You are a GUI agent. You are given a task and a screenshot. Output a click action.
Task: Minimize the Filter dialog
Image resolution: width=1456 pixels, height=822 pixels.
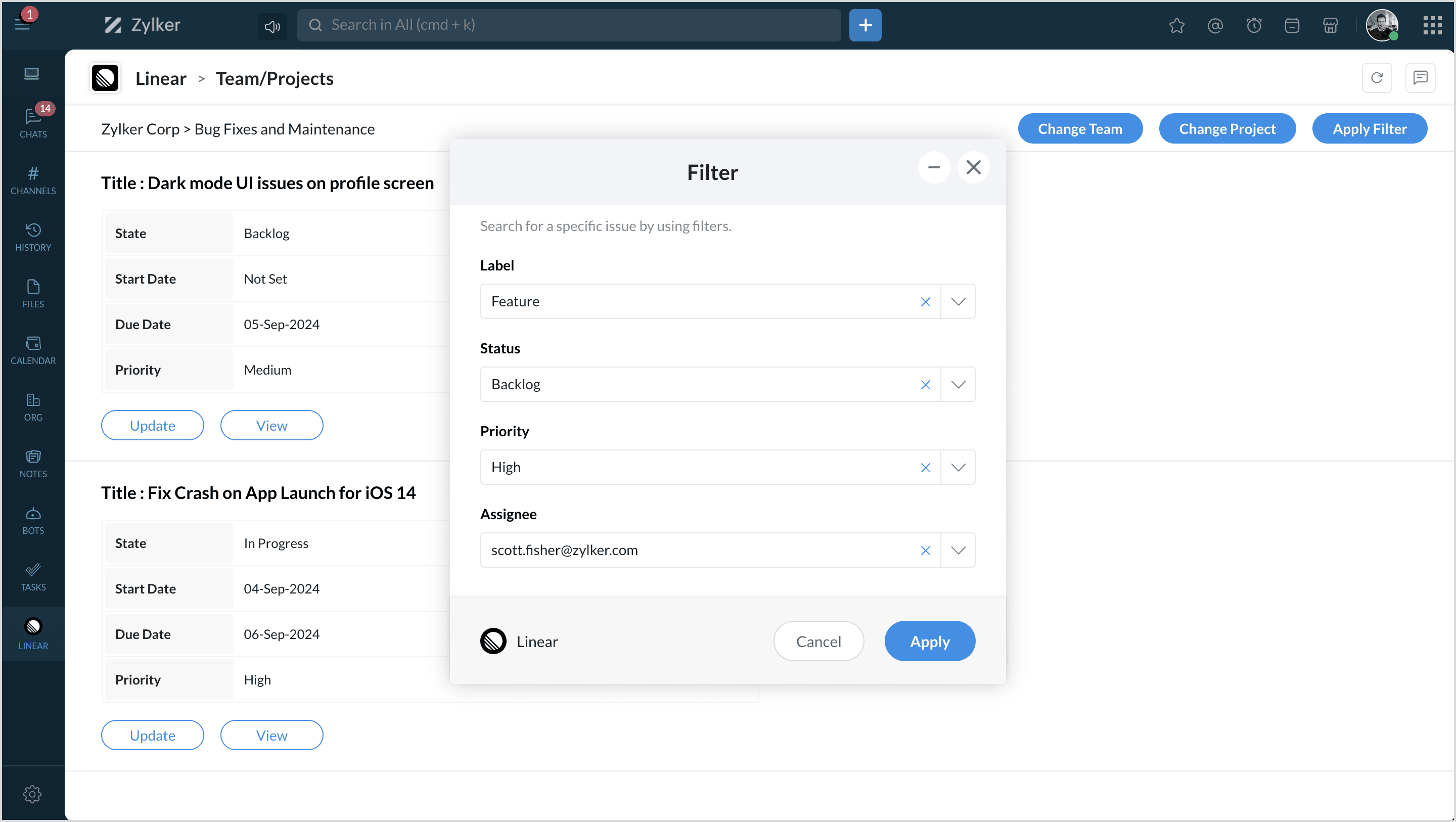(x=933, y=167)
